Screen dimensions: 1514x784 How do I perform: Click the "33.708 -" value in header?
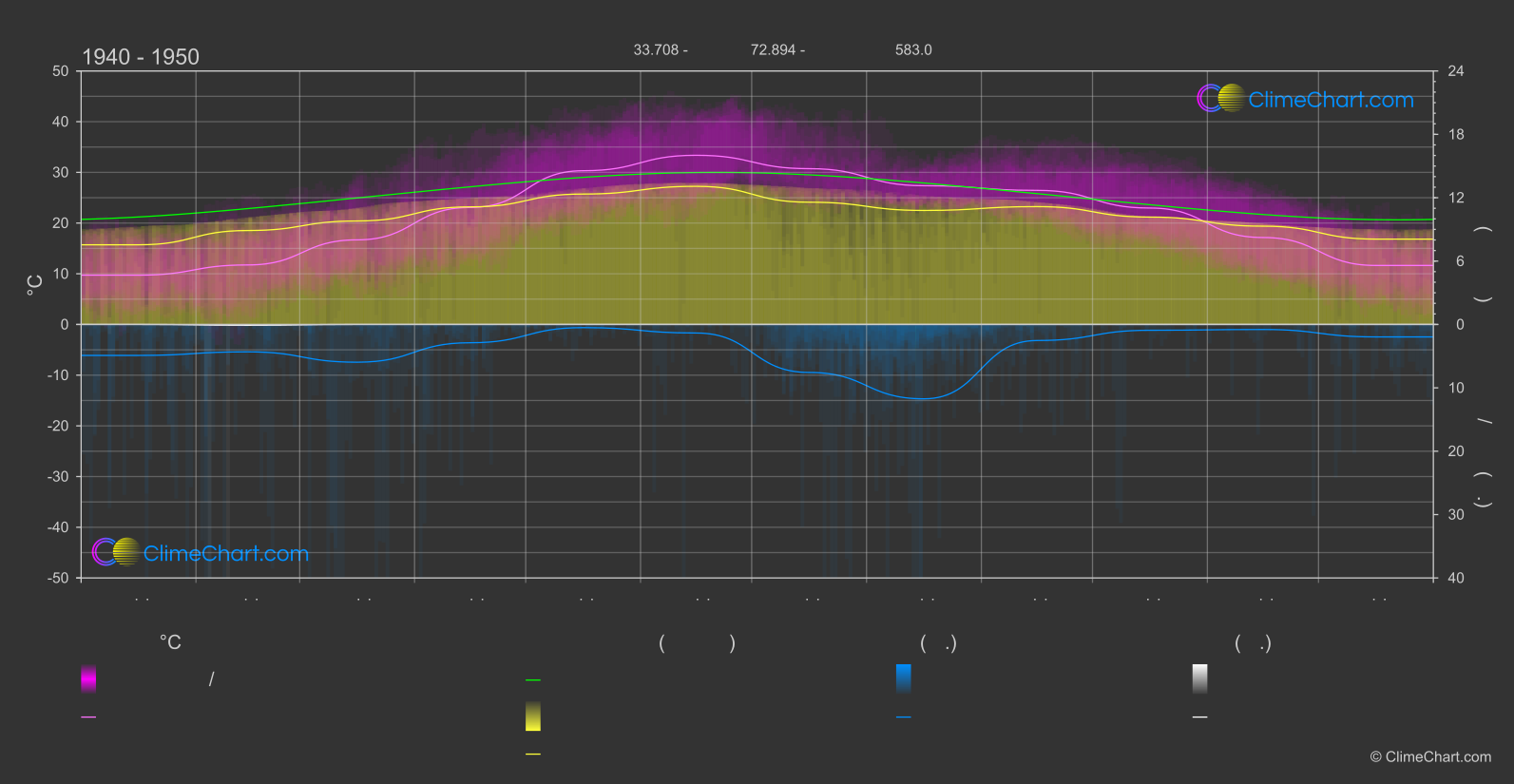tap(661, 49)
